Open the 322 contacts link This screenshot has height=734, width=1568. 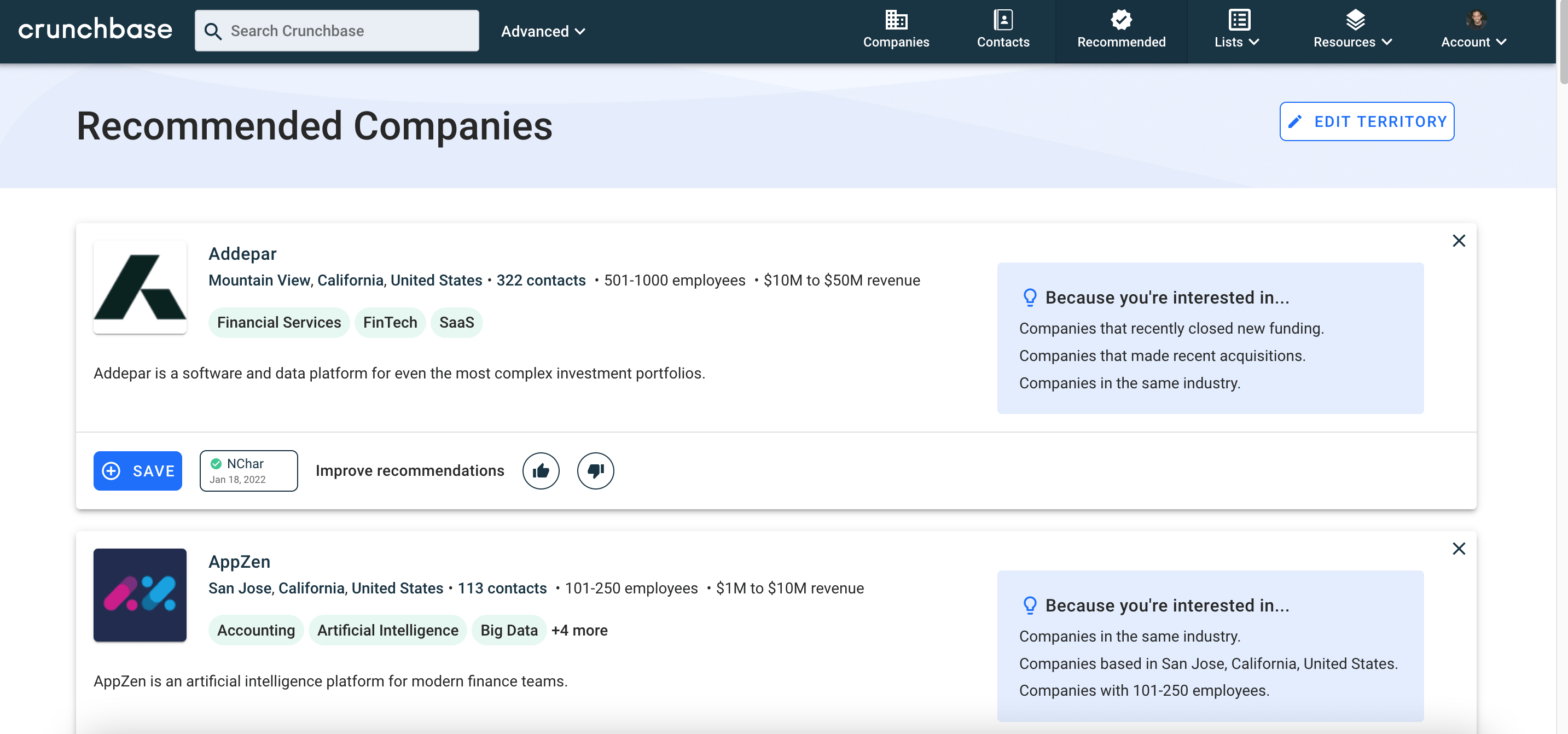(541, 281)
